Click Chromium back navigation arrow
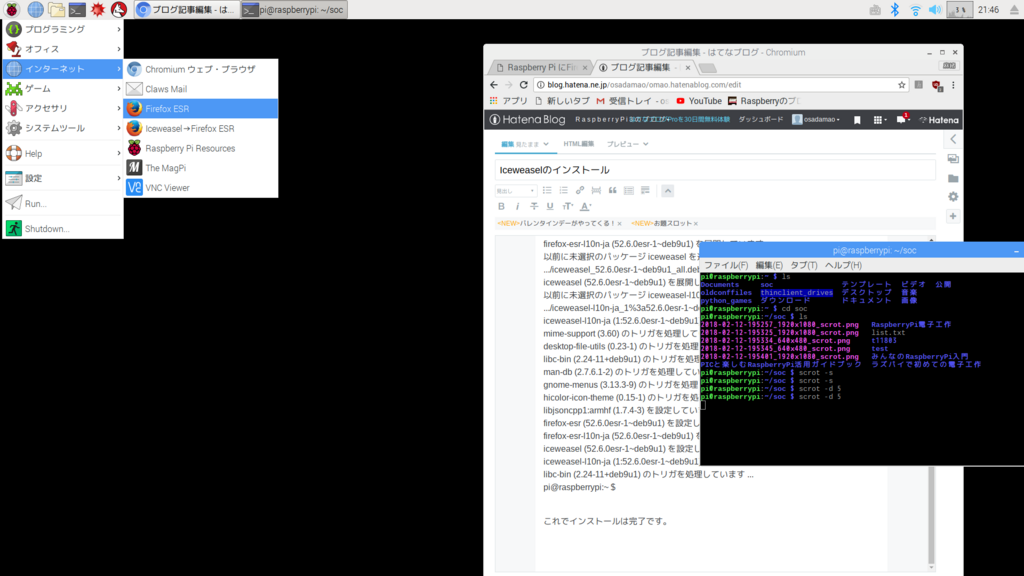 coord(494,85)
